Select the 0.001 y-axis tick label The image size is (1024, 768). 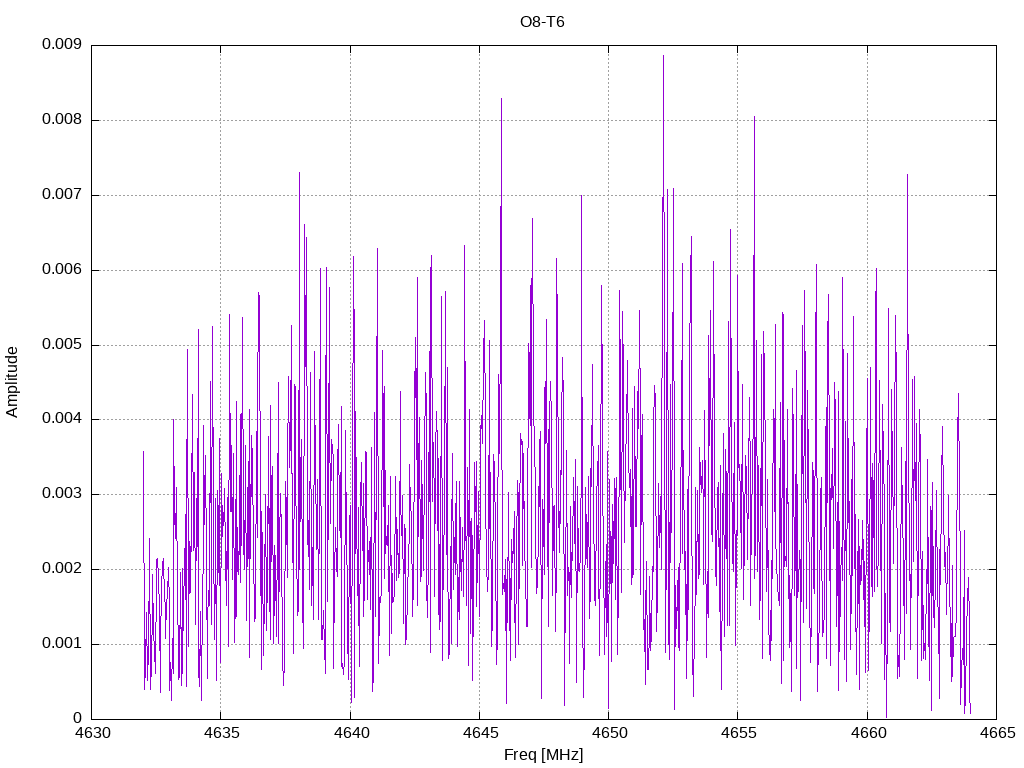point(62,643)
